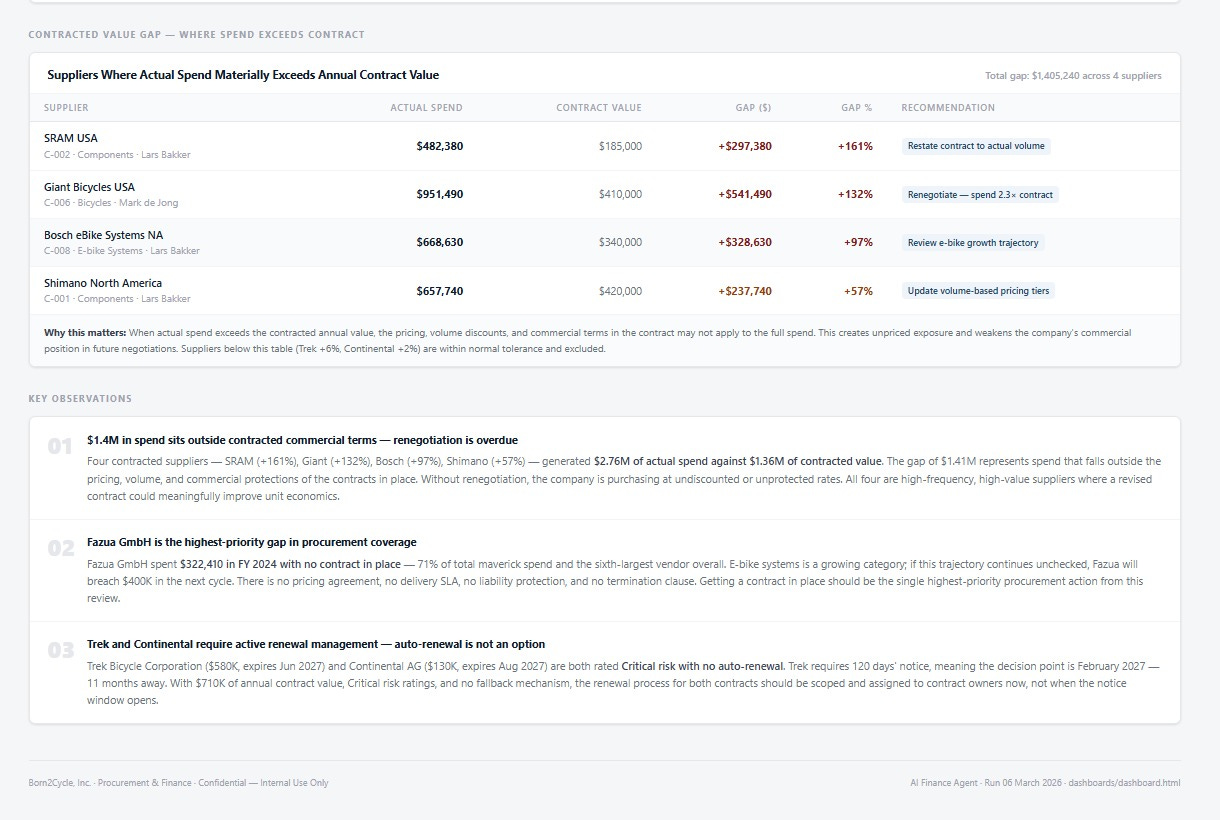
Task: Click the CONTRACTED VALUE GAP section heading
Action: (197, 35)
